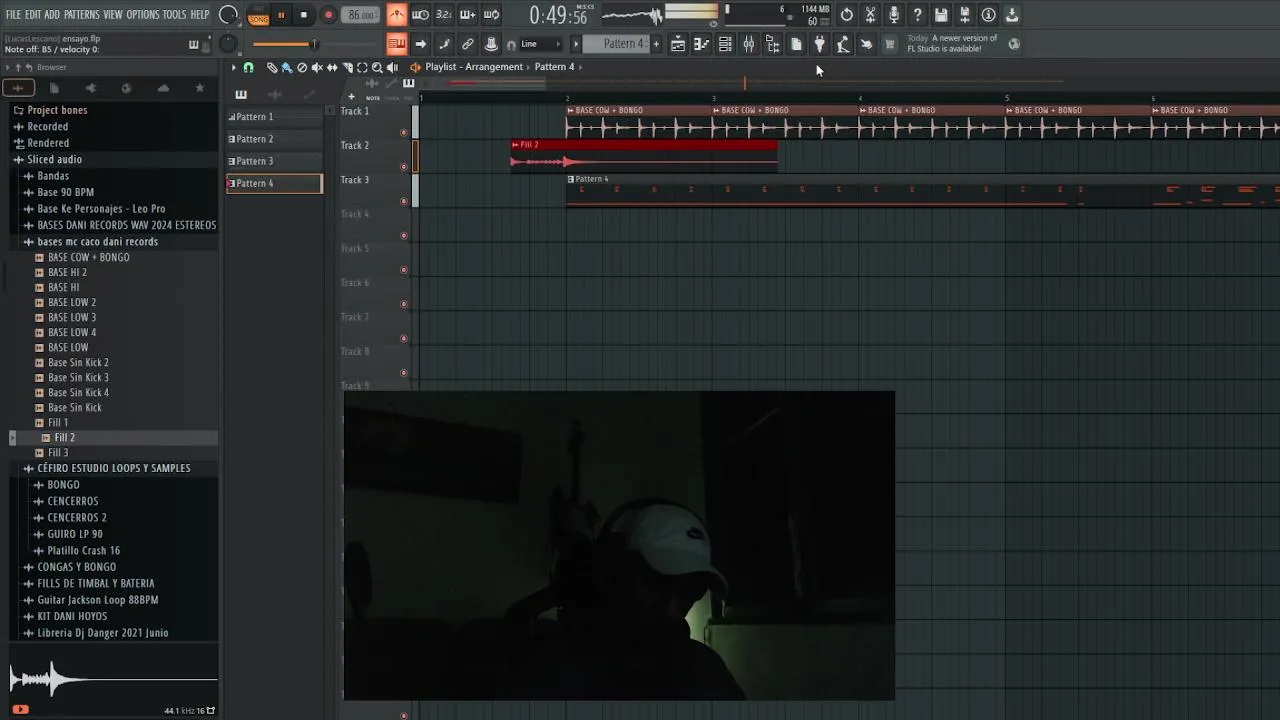Screen dimensions: 1280x720
Task: Toggle the playlist snap magnet icon
Action: click(249, 67)
